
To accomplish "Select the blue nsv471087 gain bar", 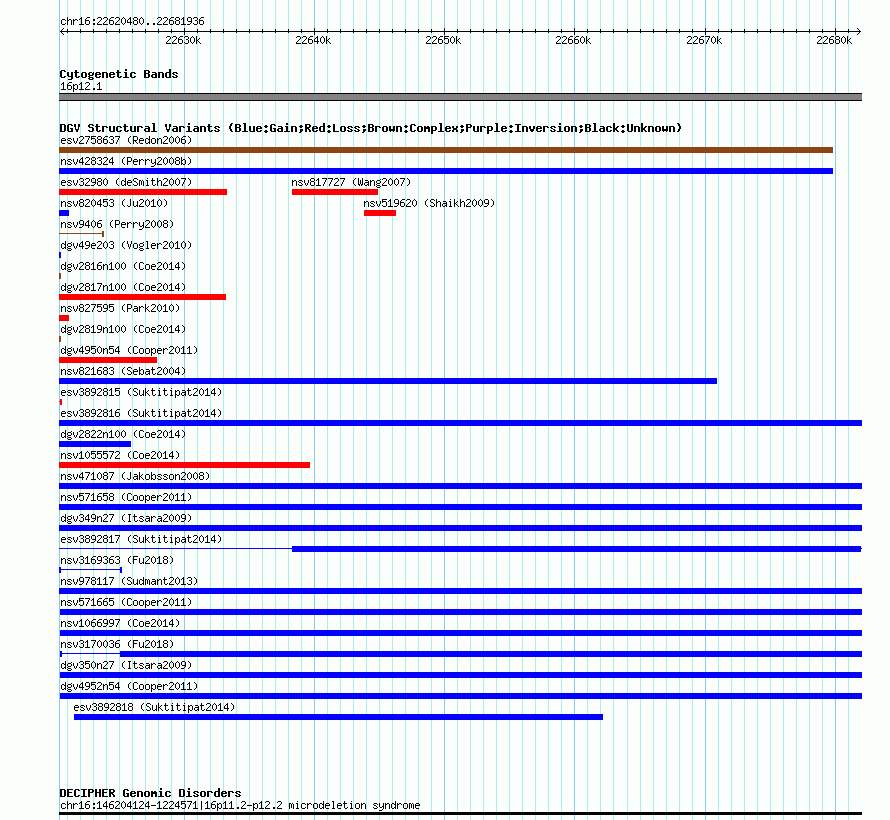I will pyautogui.click(x=461, y=486).
